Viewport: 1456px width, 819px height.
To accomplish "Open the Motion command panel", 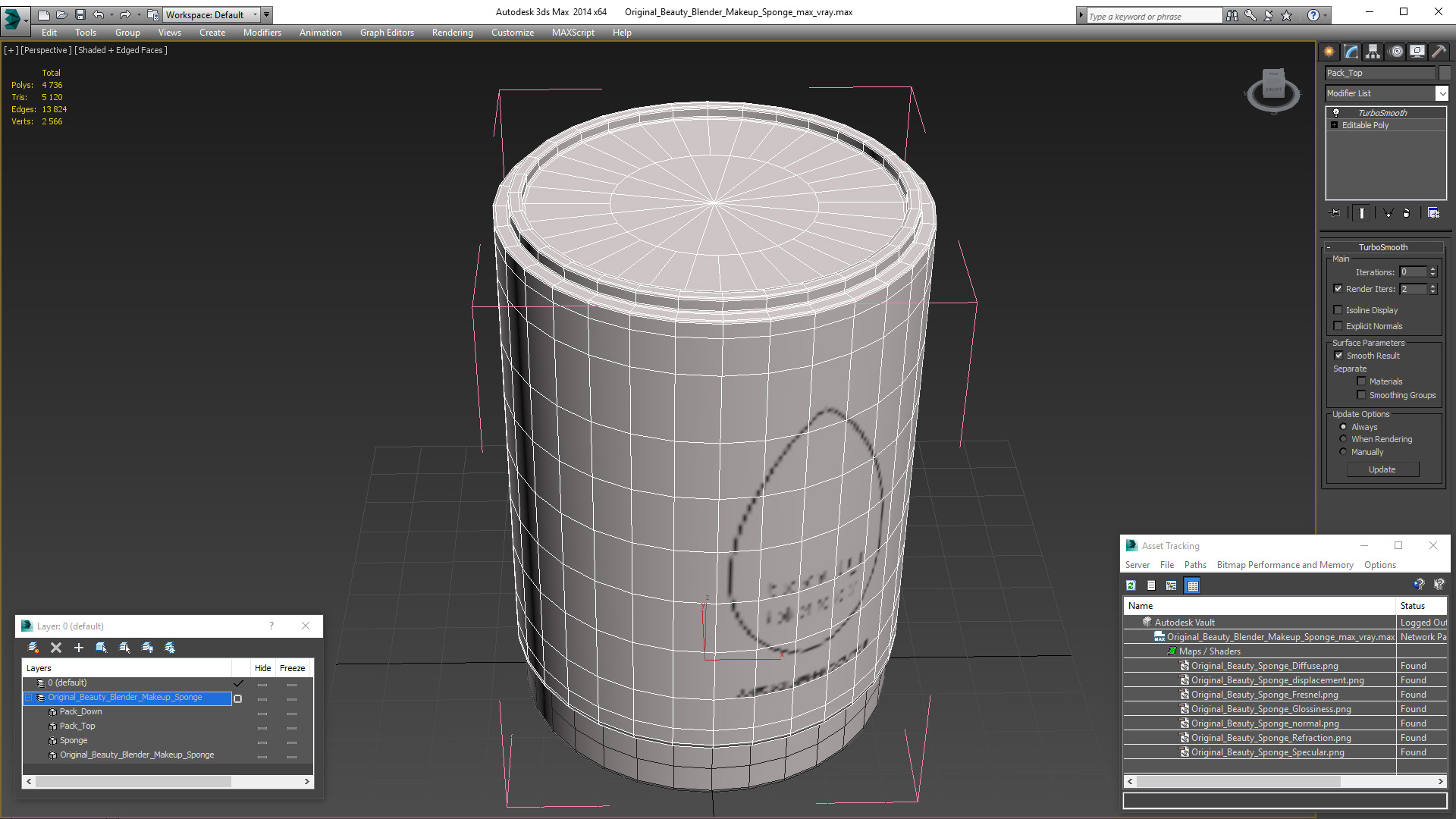I will (x=1395, y=52).
